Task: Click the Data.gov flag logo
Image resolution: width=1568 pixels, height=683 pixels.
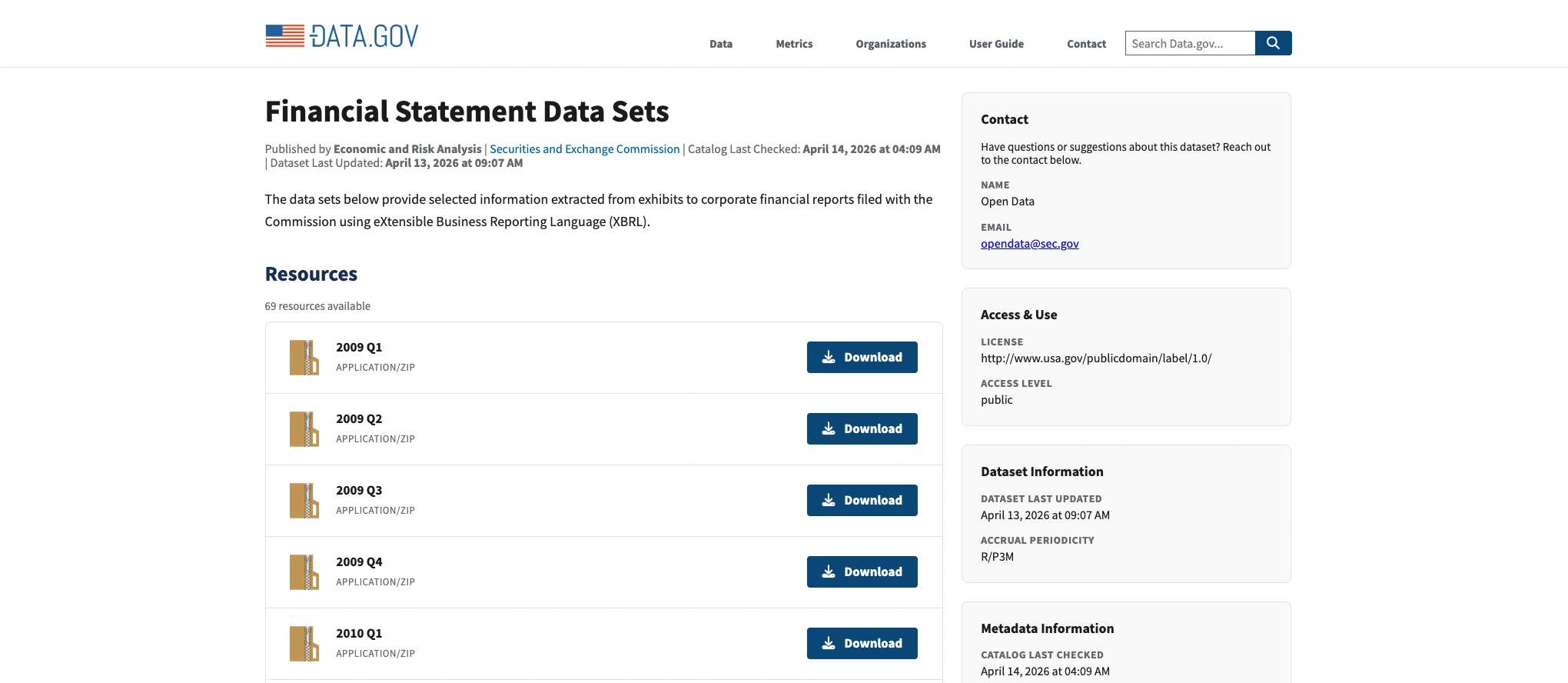Action: 342,35
